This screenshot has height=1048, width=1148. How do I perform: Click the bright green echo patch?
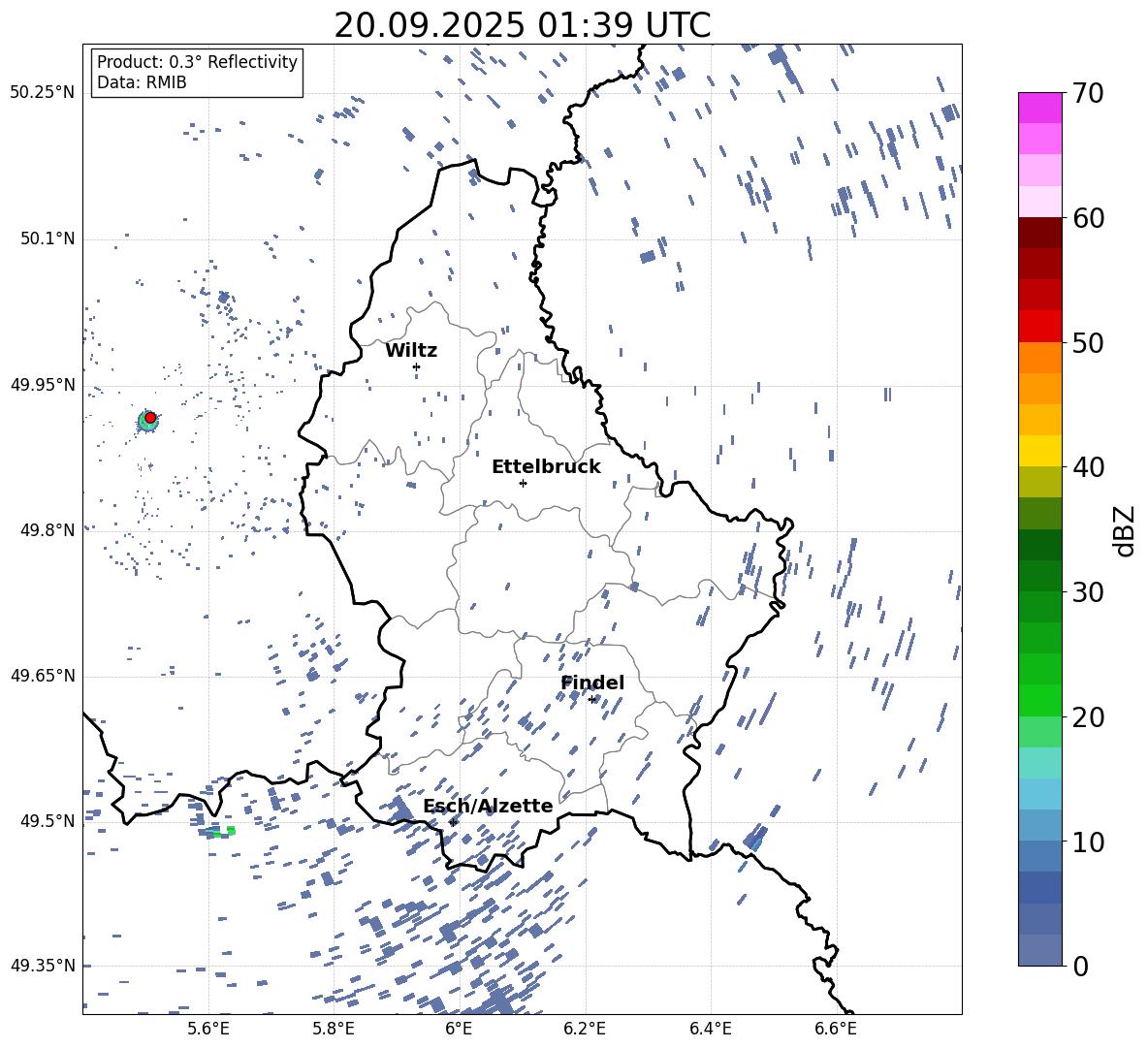click(230, 831)
